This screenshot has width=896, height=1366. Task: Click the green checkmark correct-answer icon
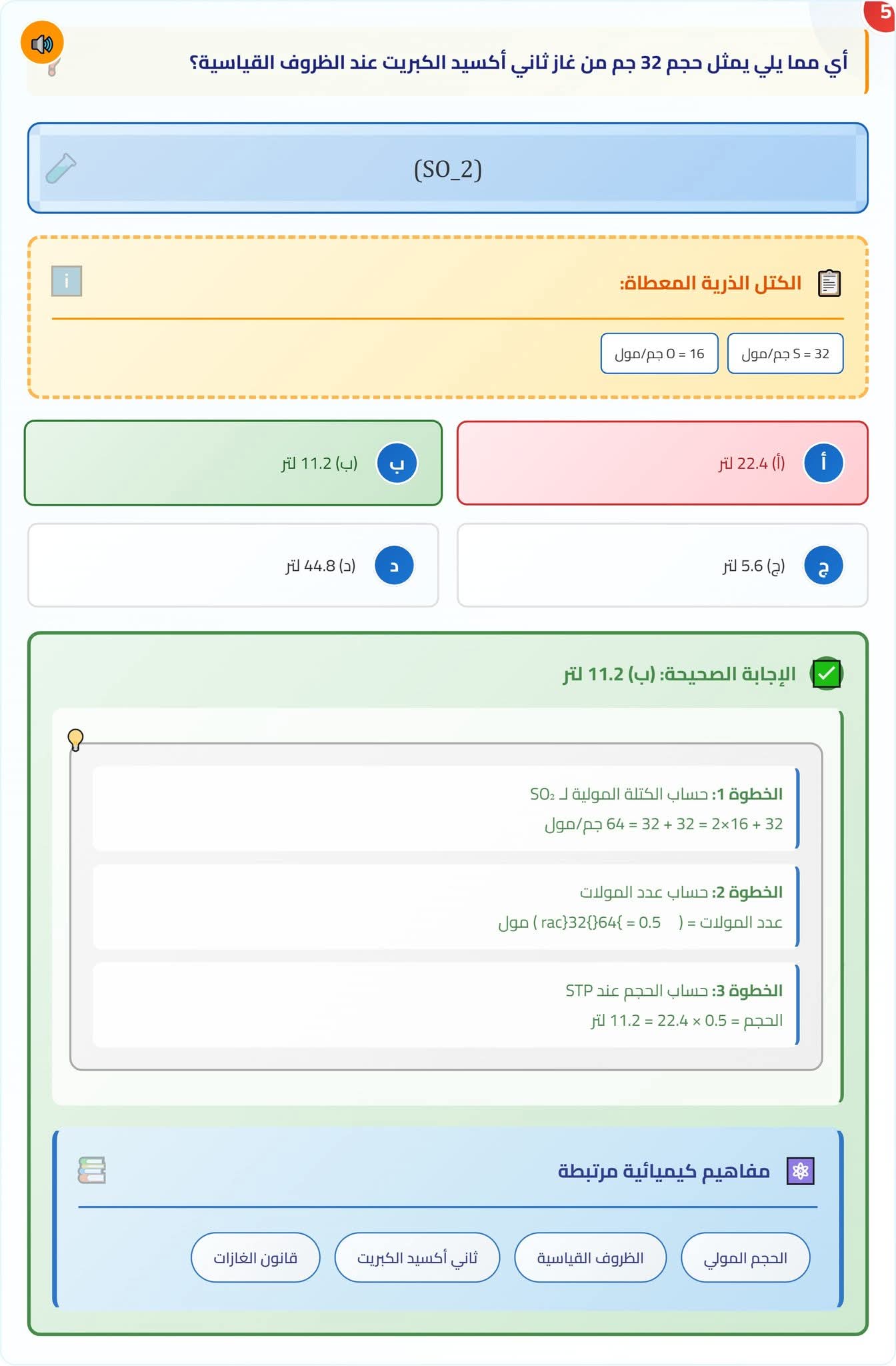pos(826,674)
